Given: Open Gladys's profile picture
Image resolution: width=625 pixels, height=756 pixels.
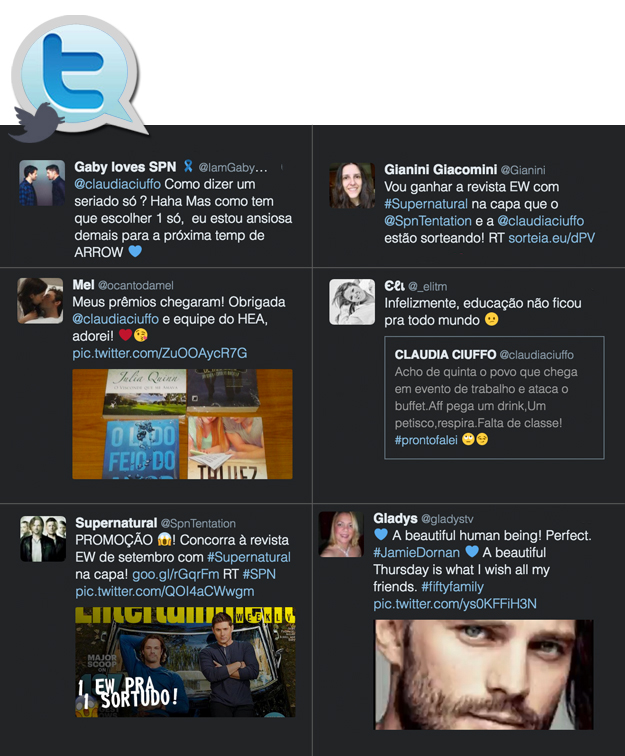Looking at the screenshot, I should pos(341,534).
